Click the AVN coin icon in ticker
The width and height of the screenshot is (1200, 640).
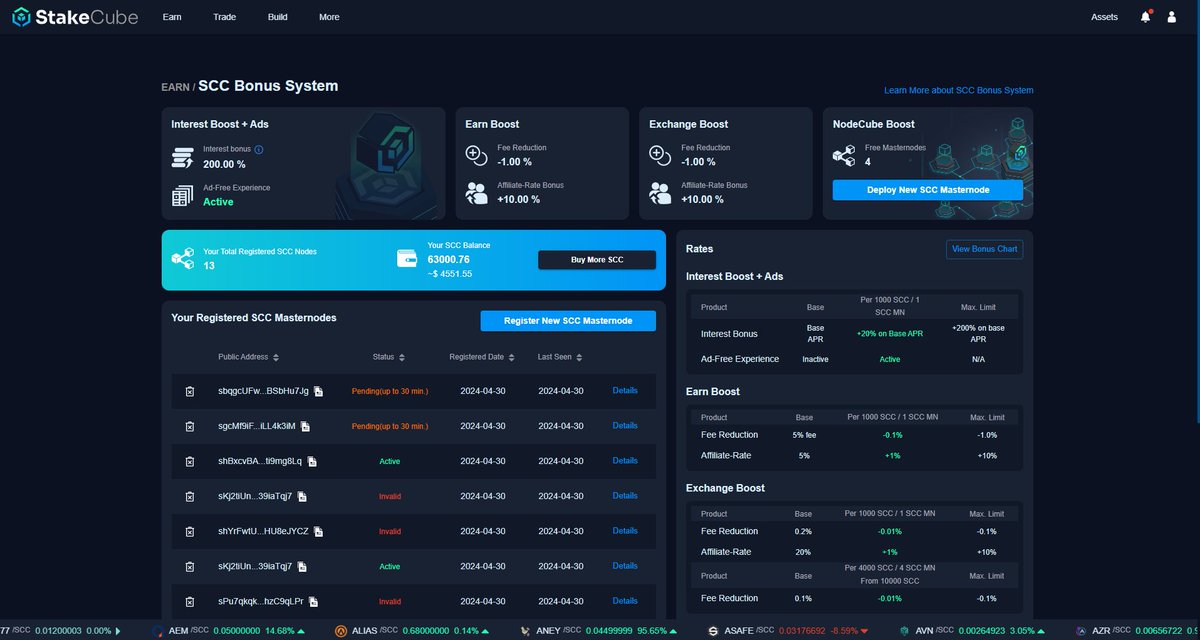[904, 631]
